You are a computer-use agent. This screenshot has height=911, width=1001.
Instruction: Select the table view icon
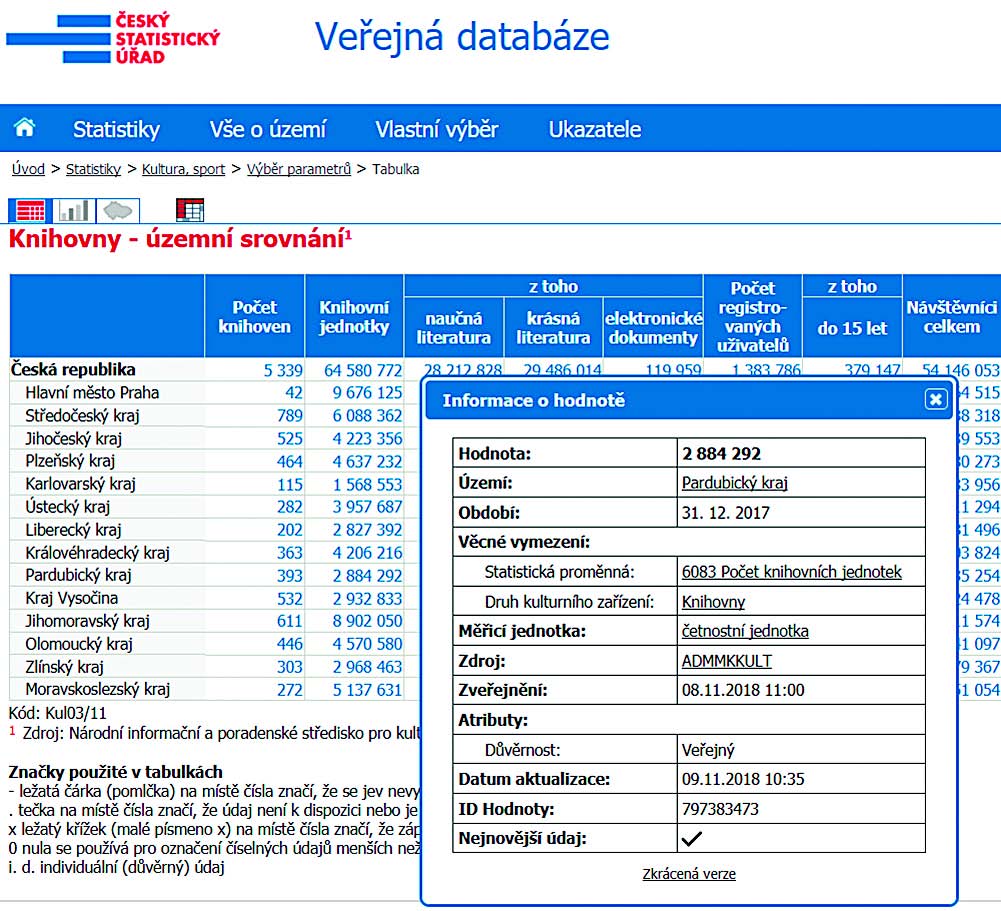coord(29,210)
